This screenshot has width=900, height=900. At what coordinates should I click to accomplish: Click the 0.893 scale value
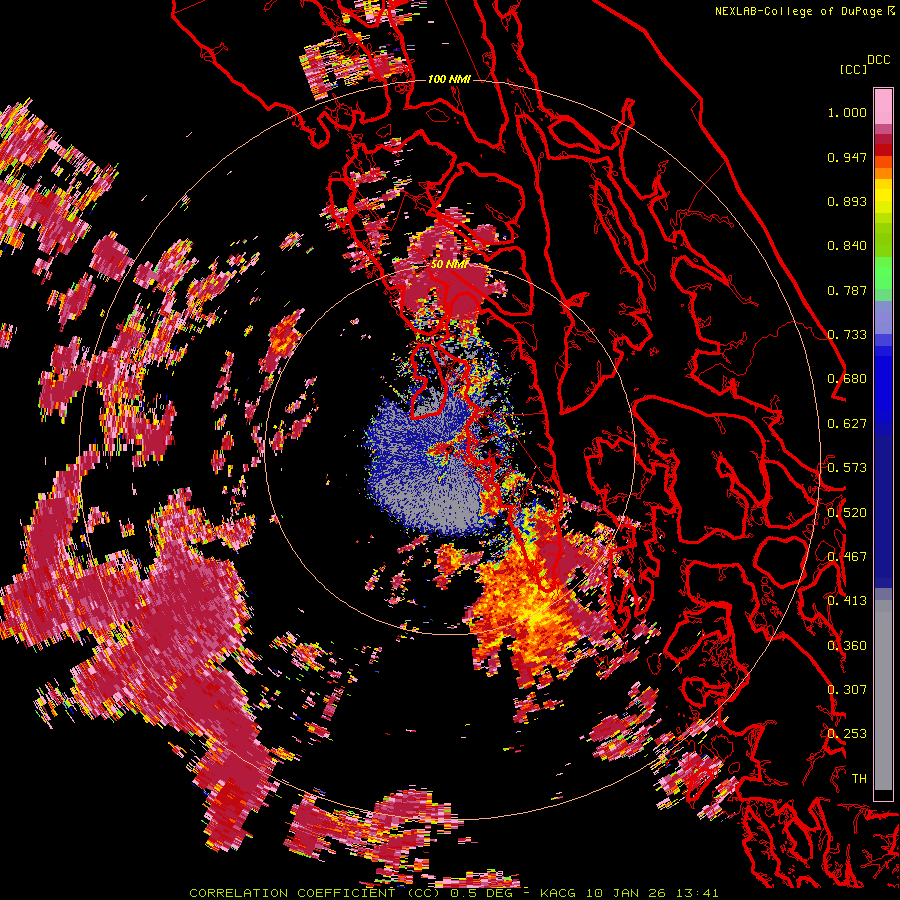[847, 201]
